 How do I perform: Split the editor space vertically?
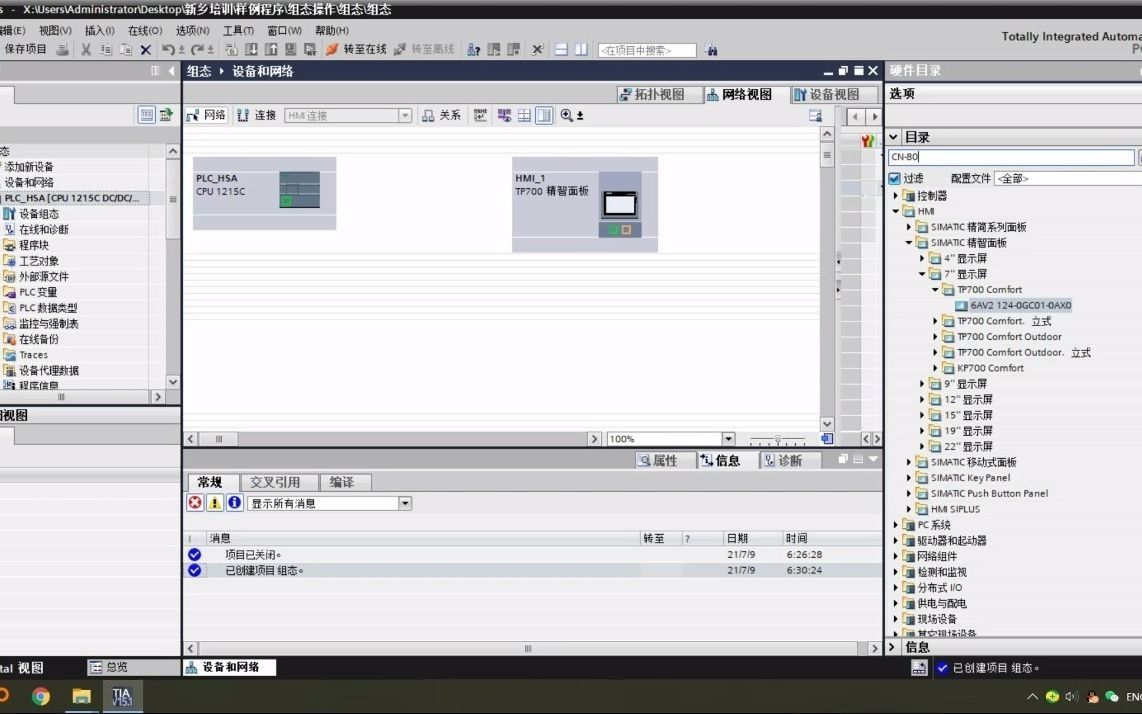point(581,50)
